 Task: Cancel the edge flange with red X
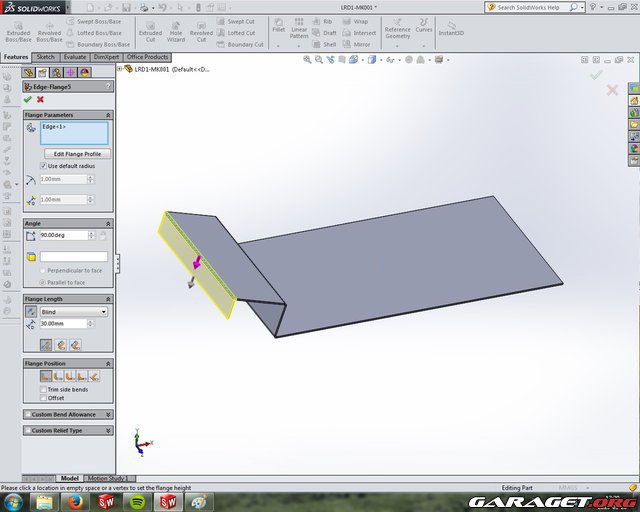click(40, 99)
